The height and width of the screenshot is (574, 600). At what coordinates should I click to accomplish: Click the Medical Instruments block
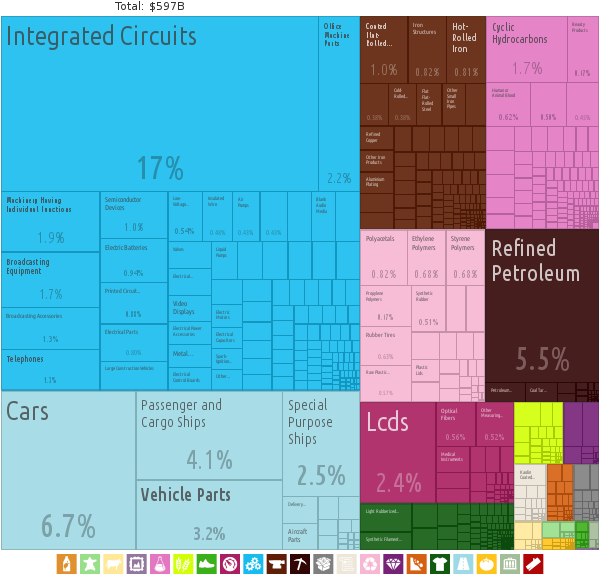453,460
